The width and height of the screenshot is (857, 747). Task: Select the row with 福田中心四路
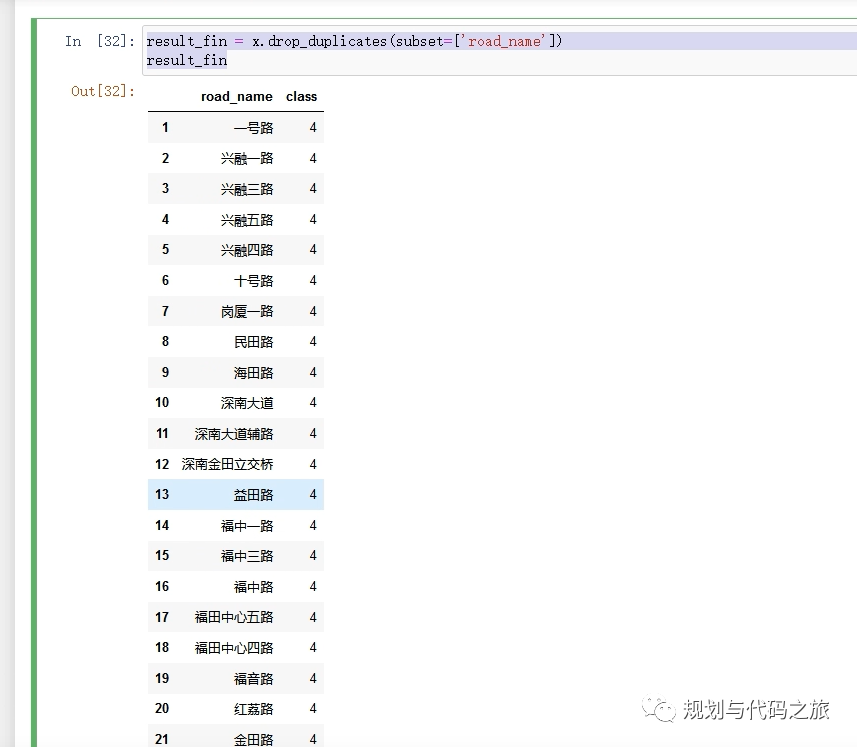(x=236, y=648)
